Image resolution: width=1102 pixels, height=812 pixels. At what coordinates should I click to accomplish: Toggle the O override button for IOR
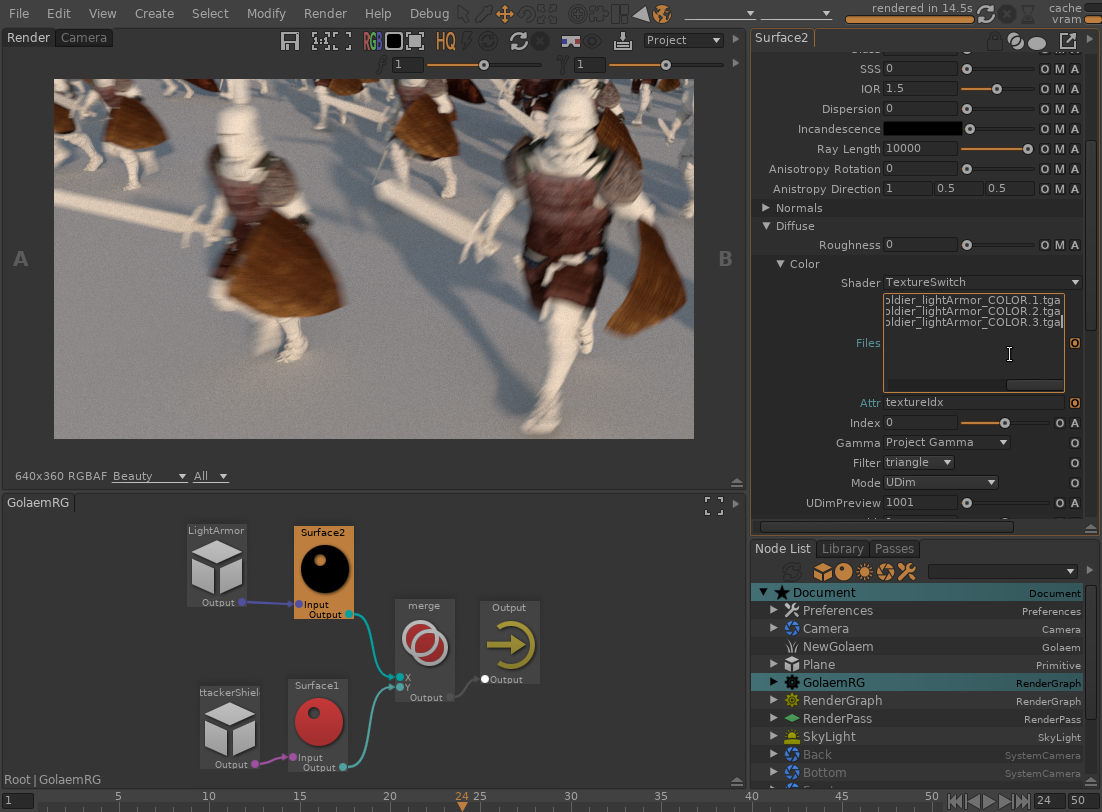coord(1045,89)
